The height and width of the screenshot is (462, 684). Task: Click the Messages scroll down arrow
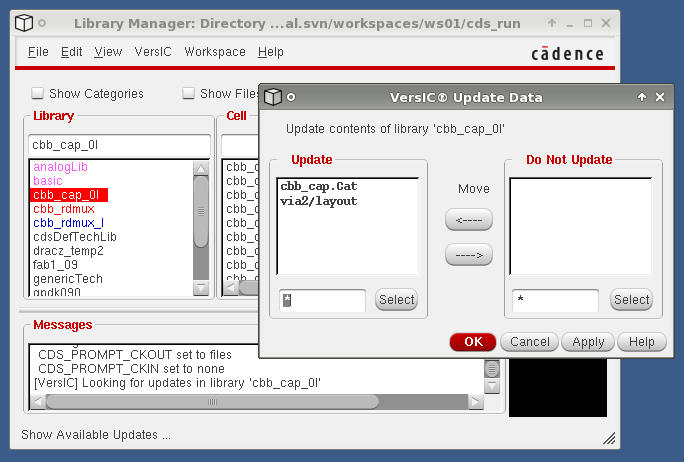click(492, 385)
